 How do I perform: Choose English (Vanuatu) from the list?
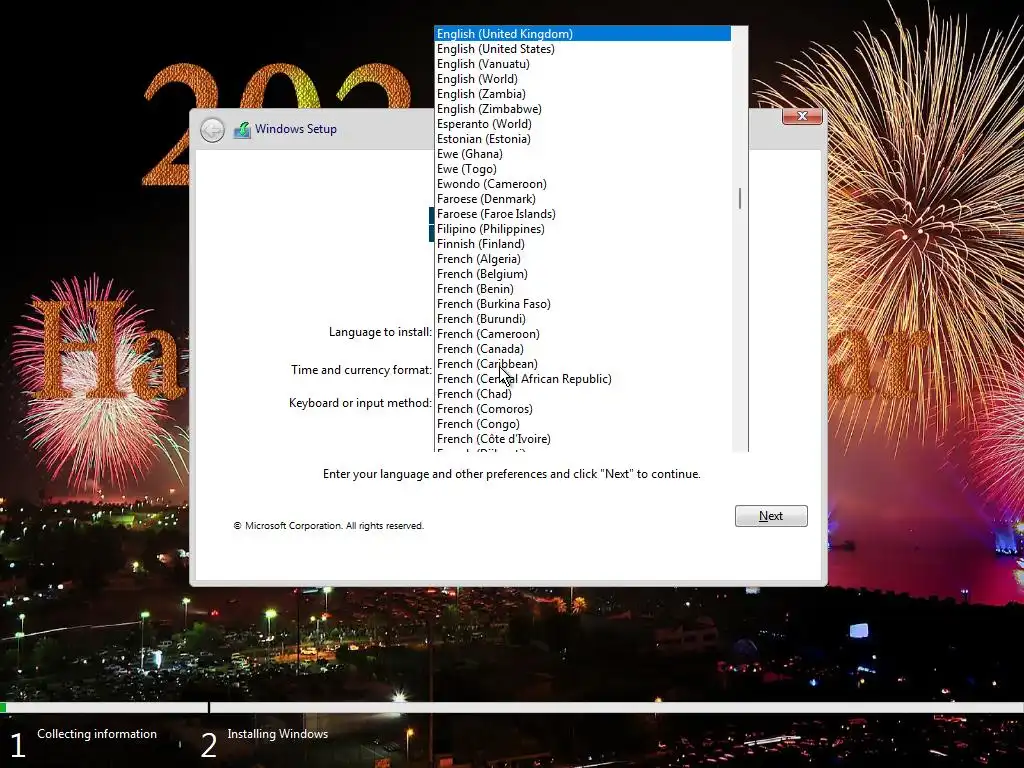(x=583, y=63)
